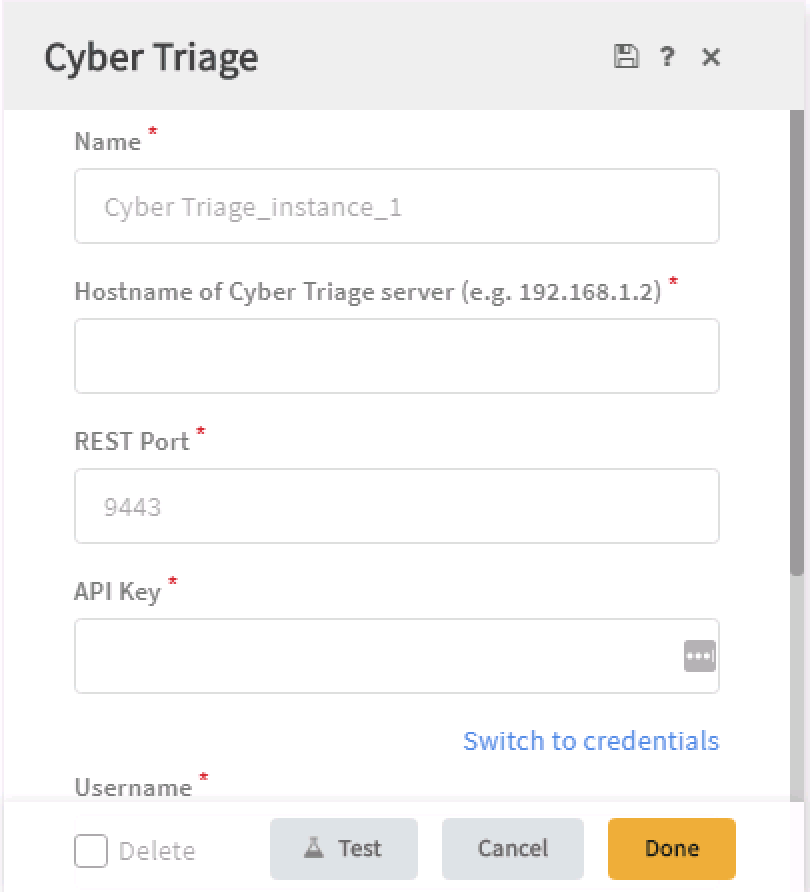Click the Cyber Triage dialog title
Image resolution: width=810 pixels, height=892 pixels.
(151, 58)
